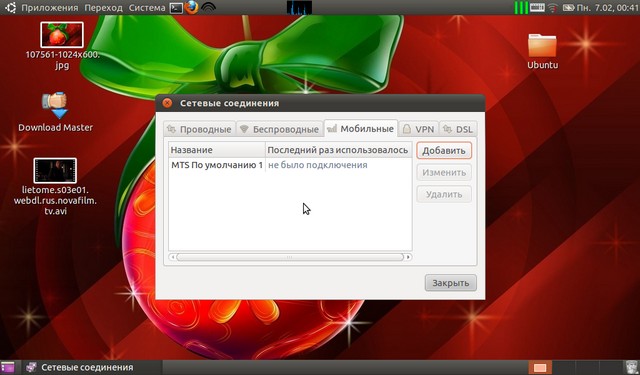Click the horizontal scrollbar left arrow
640x375 pixels.
(x=172, y=257)
